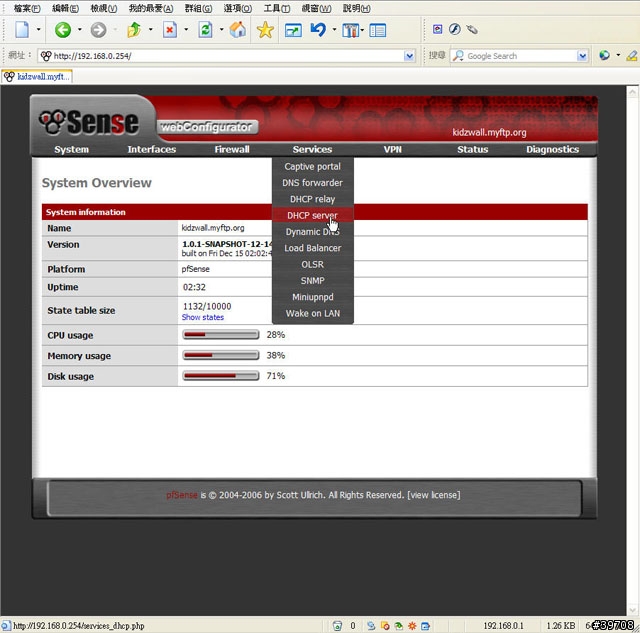
Task: Click the Flash filter round icon
Action: (x=455, y=29)
